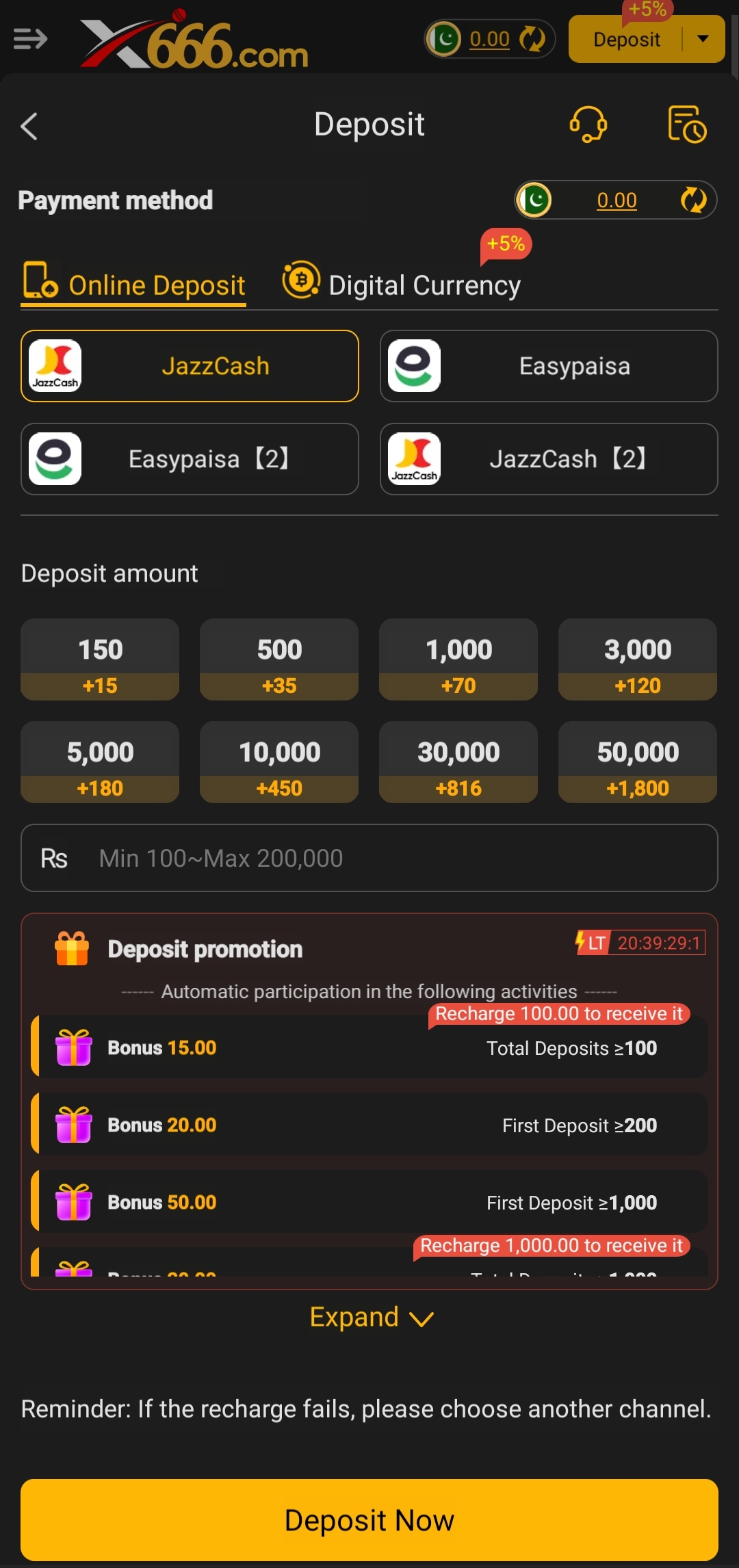Image resolution: width=739 pixels, height=1568 pixels.
Task: Expand the deposit promotion list
Action: [371, 1317]
